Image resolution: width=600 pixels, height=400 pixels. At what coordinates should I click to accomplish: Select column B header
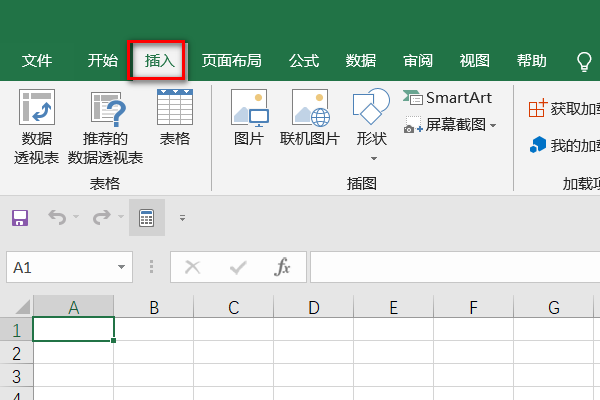point(154,307)
